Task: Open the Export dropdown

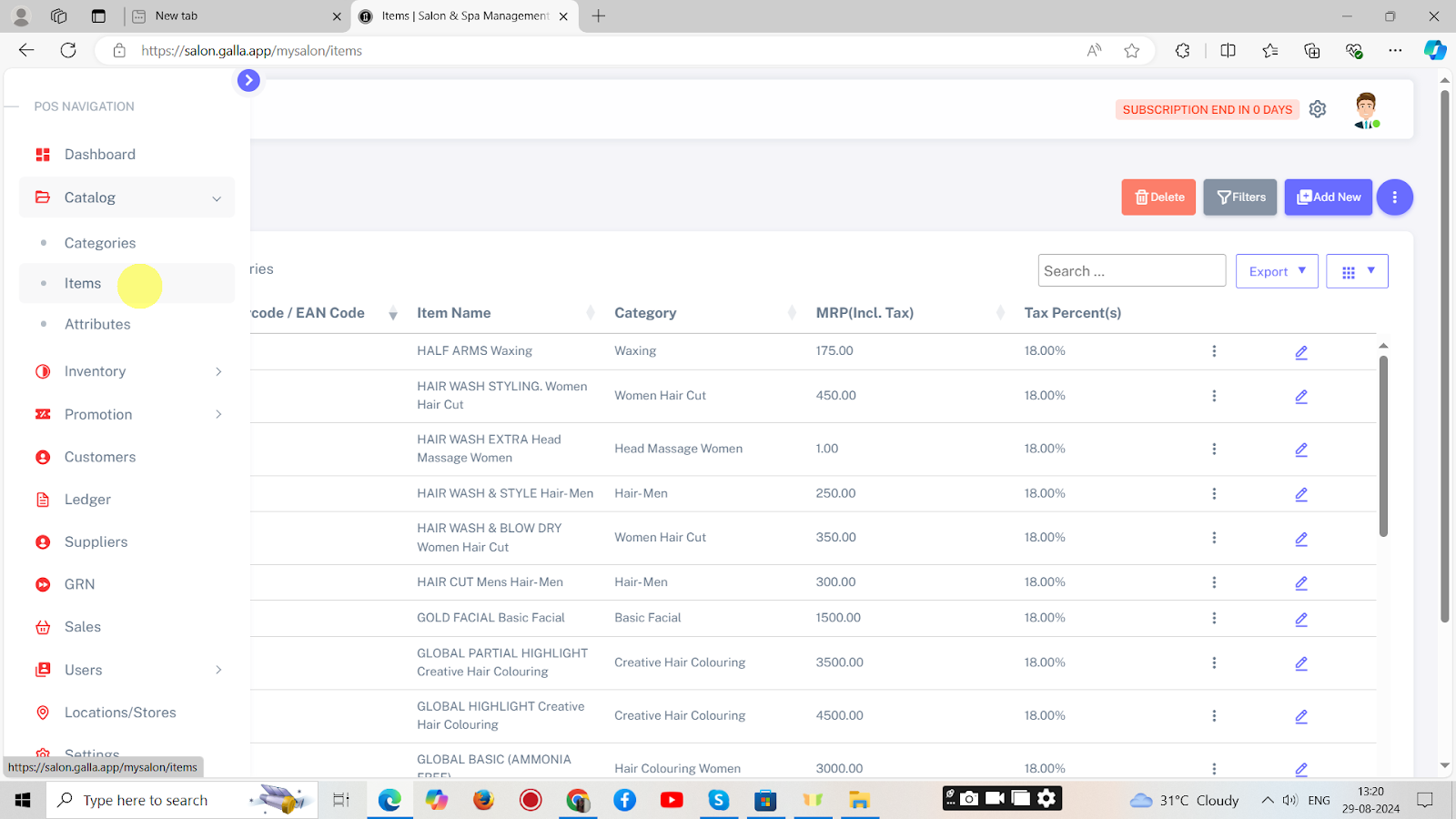Action: pyautogui.click(x=1277, y=271)
